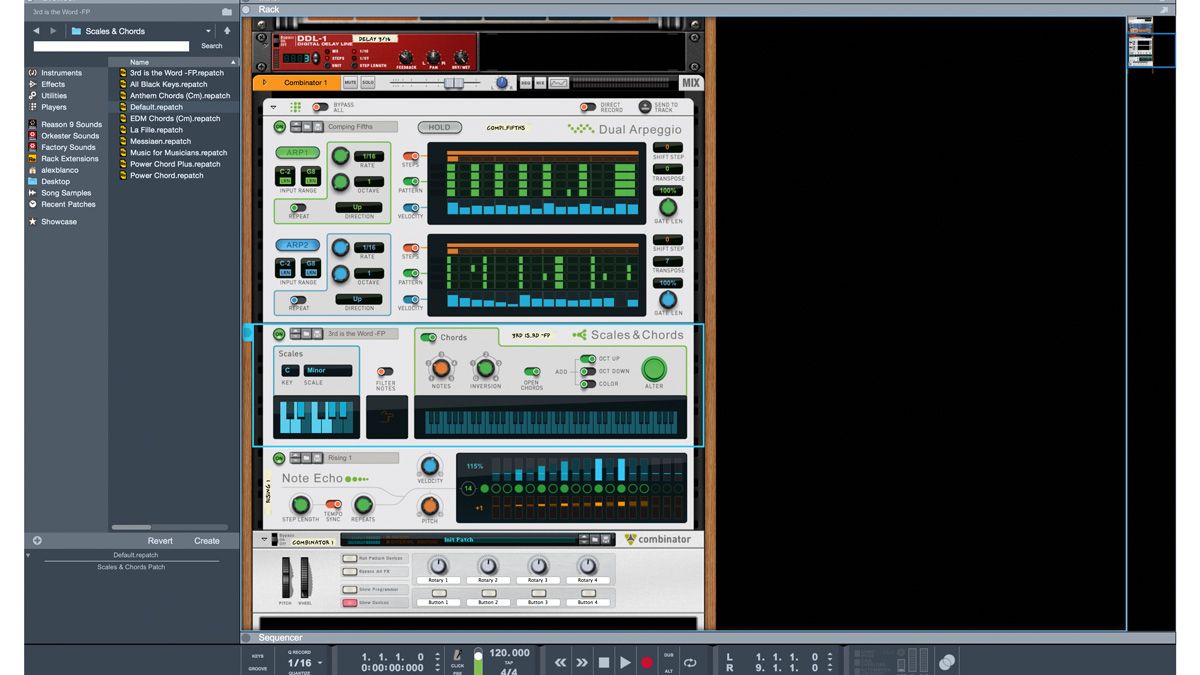Click the Play button in transport
1200x675 pixels.
(625, 662)
